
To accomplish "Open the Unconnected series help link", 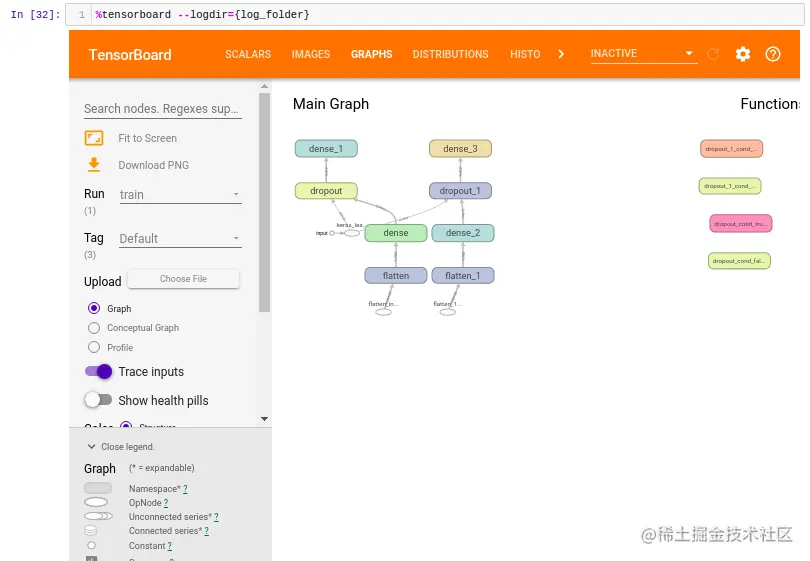I will click(216, 517).
